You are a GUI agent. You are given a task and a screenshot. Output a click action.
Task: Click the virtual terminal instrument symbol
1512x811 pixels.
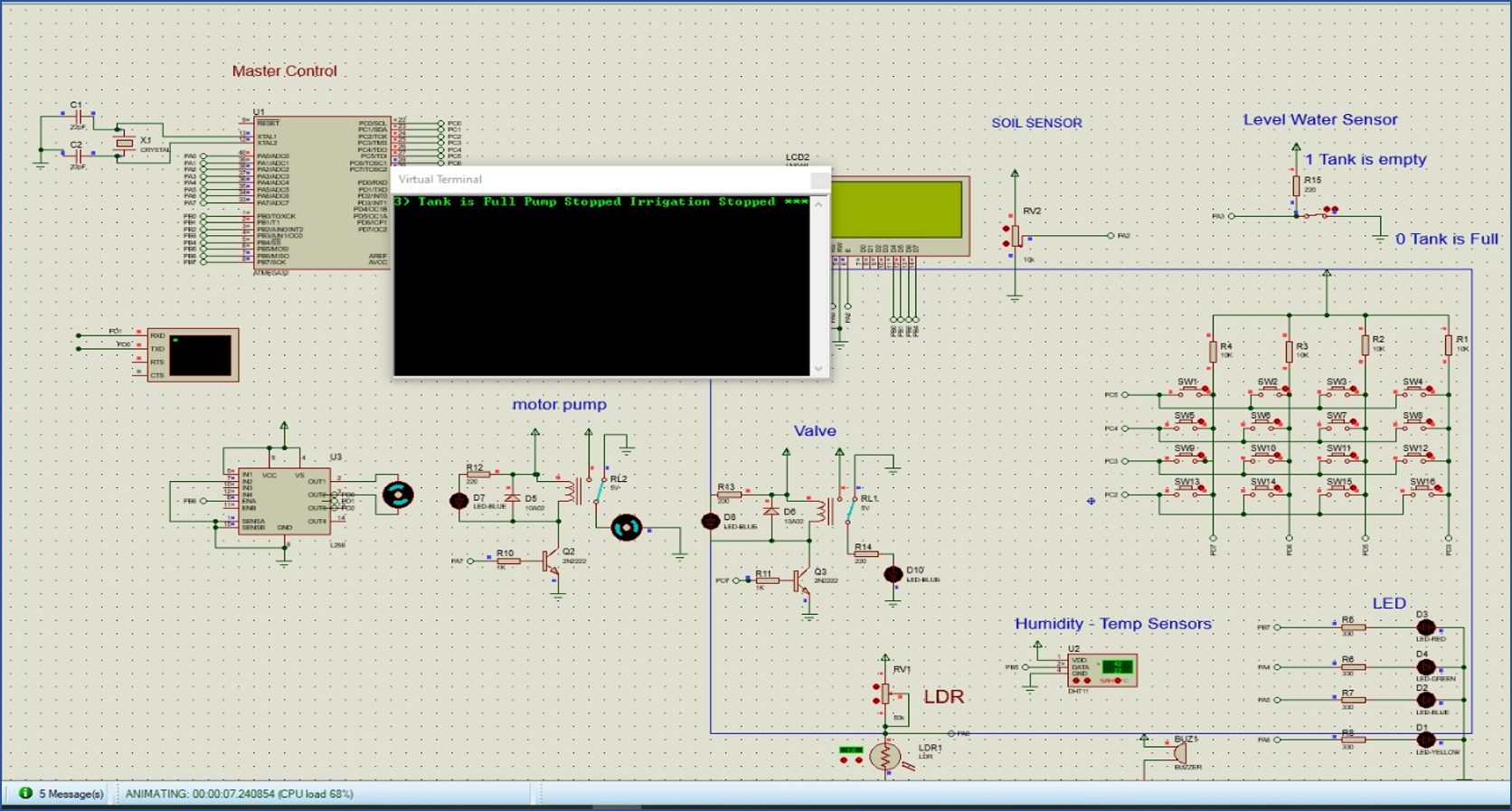click(193, 354)
